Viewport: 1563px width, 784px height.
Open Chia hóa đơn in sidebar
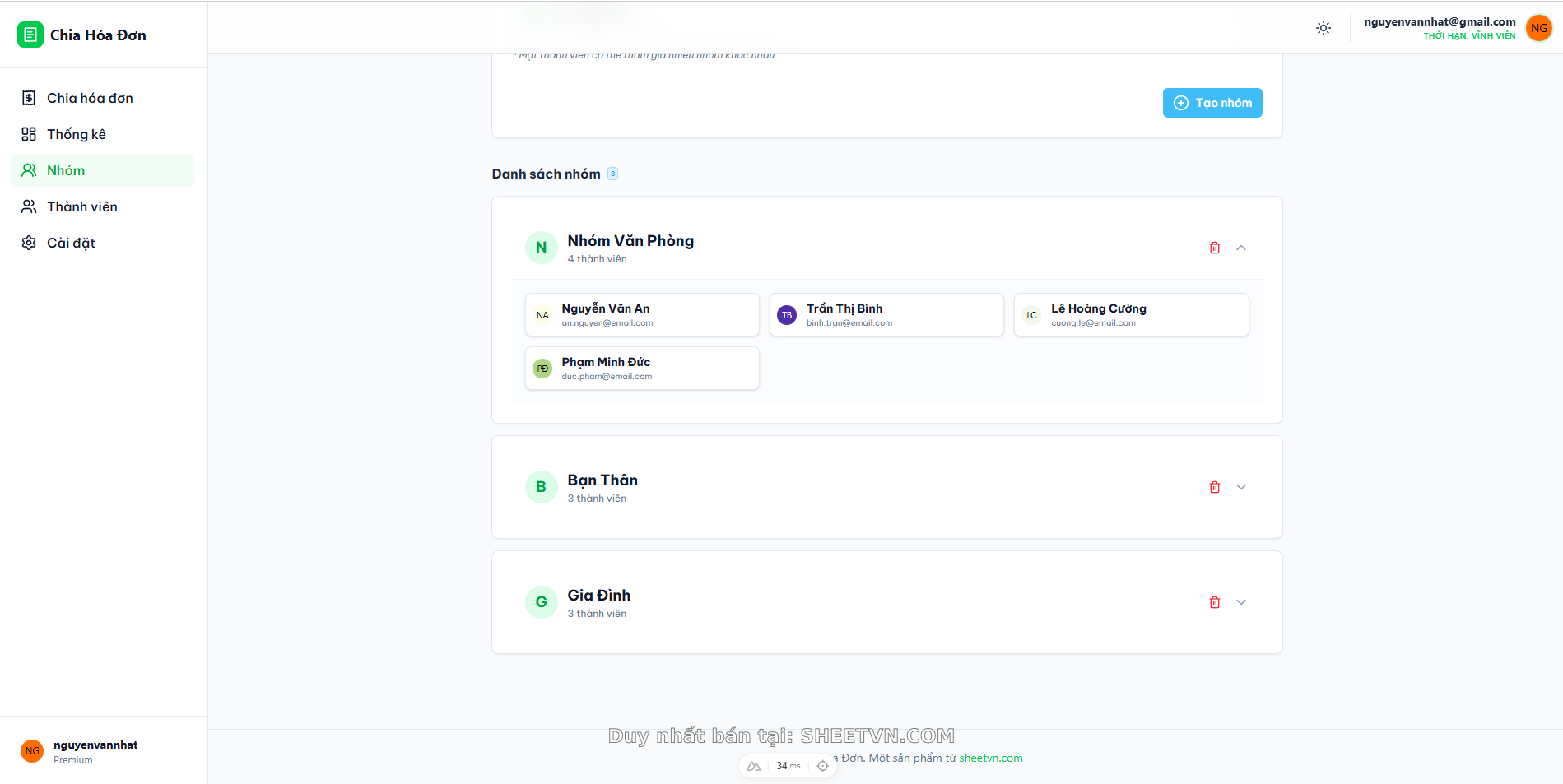coord(90,98)
